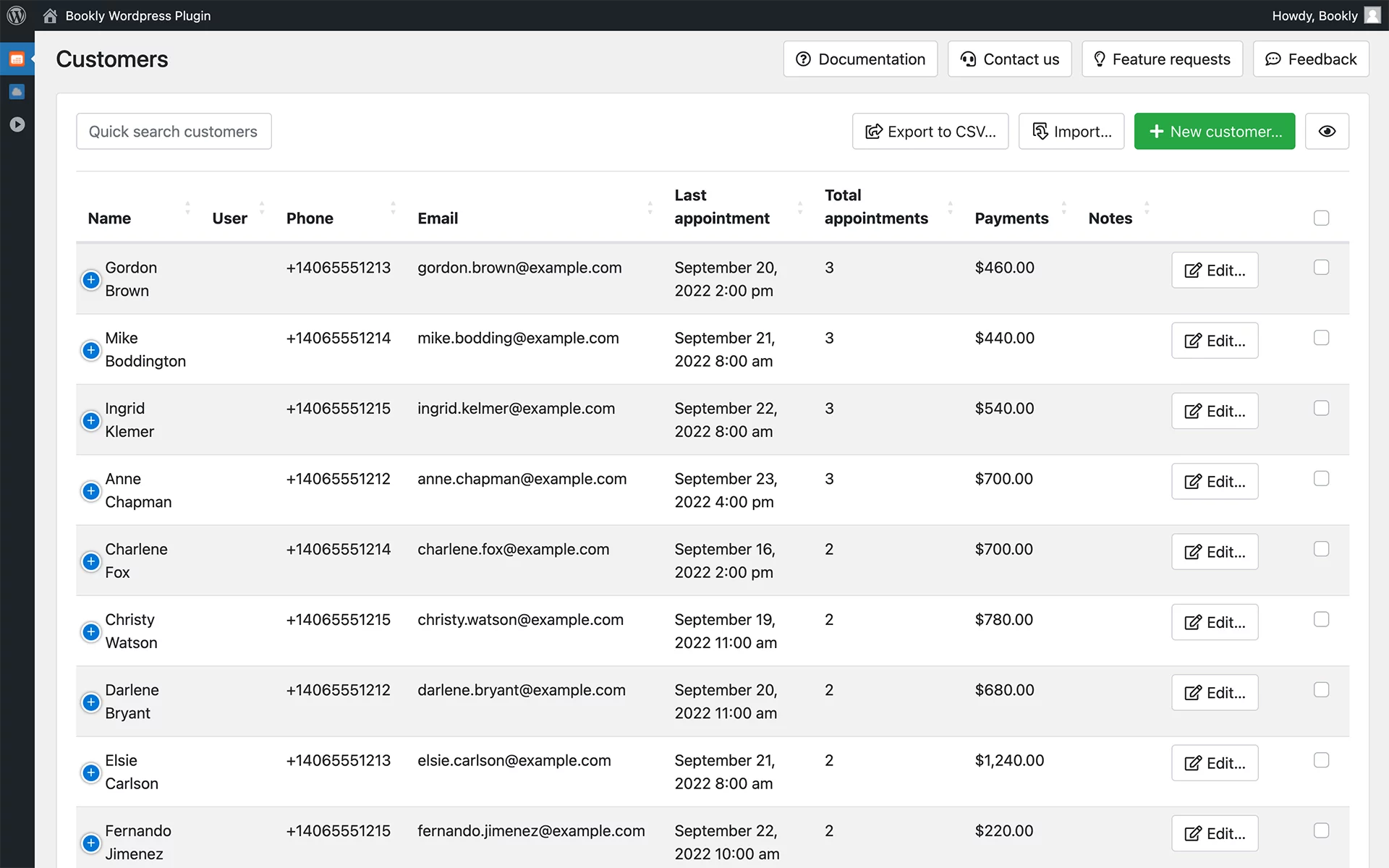Open the Import dialog button
This screenshot has width=1389, height=868.
[x=1071, y=131]
